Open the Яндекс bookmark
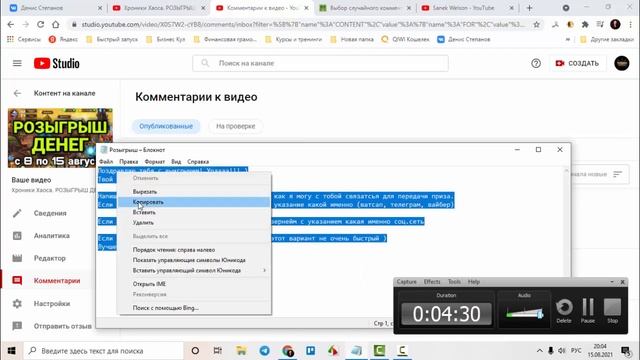The width and height of the screenshot is (640, 360). click(63, 39)
